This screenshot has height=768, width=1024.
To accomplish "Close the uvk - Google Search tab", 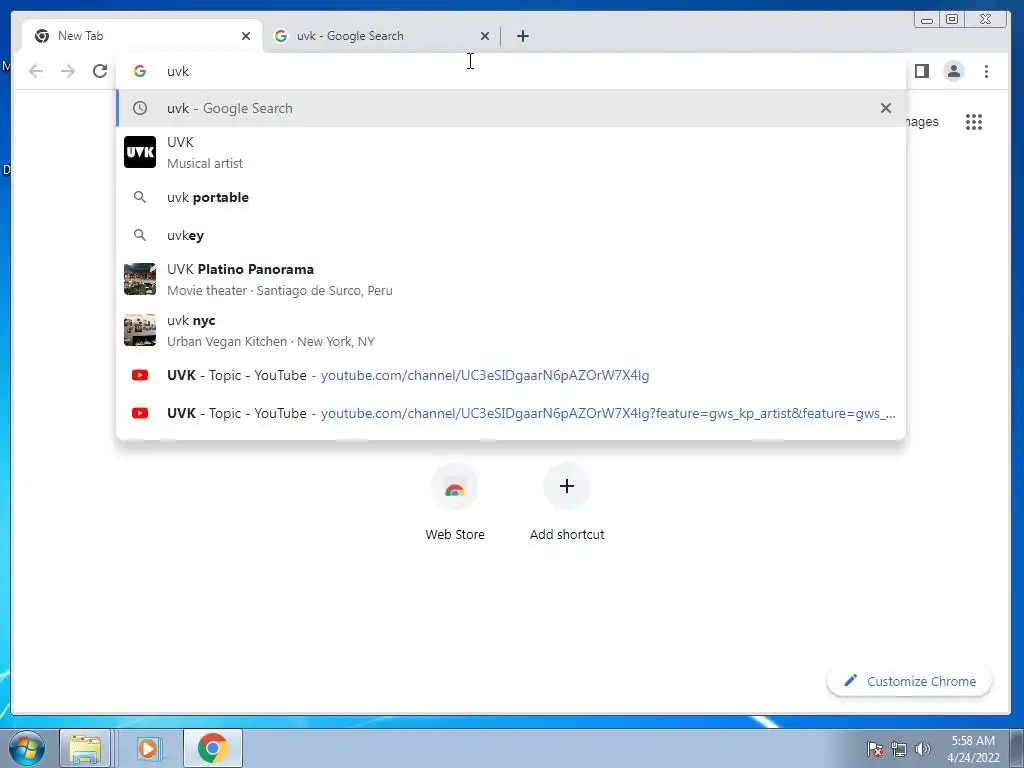I will 485,36.
